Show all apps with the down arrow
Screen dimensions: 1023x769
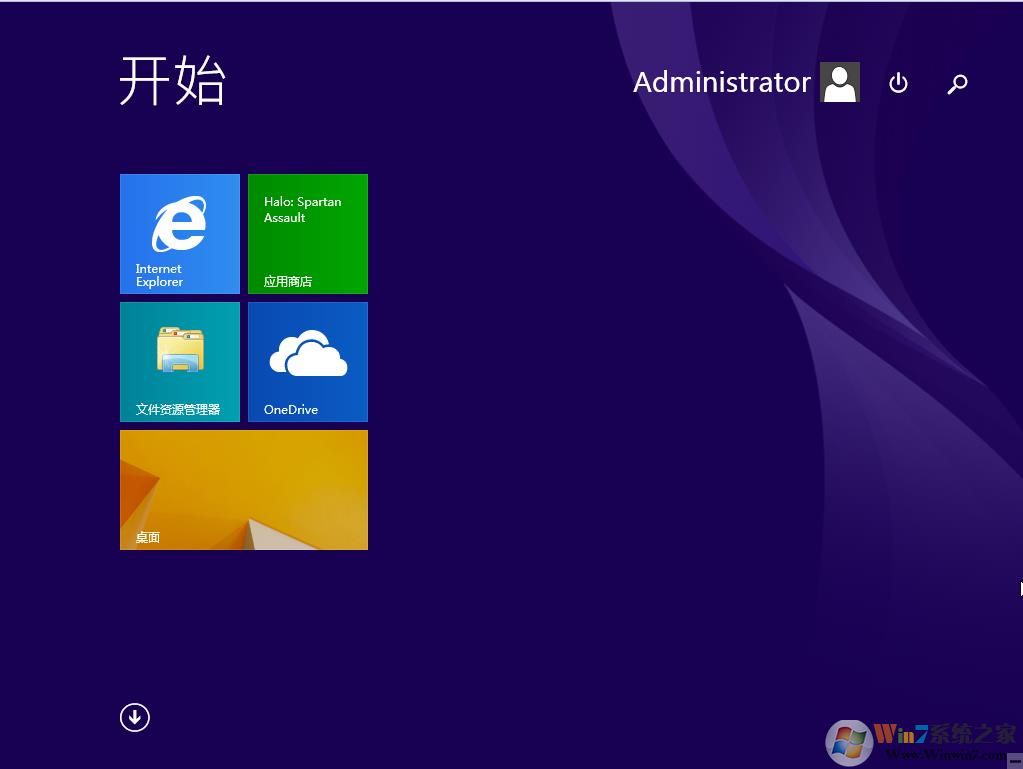tap(135, 717)
